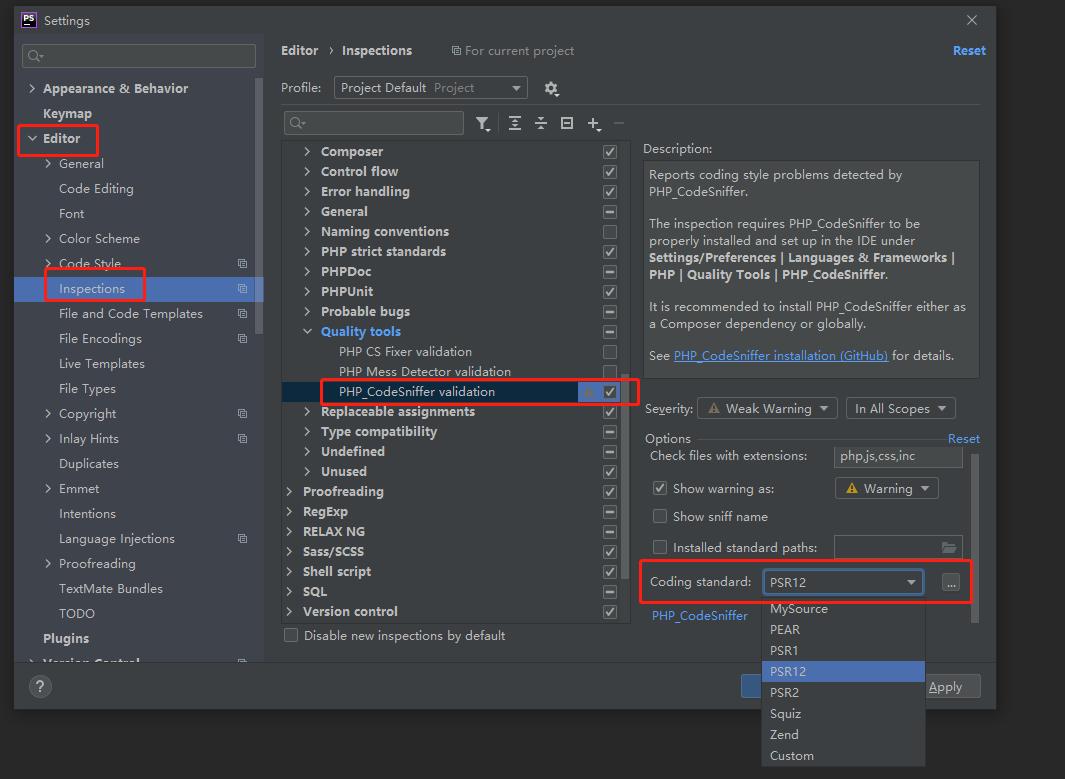Image resolution: width=1065 pixels, height=779 pixels.
Task: Click the project-level icon next to Language Injections
Action: (242, 539)
